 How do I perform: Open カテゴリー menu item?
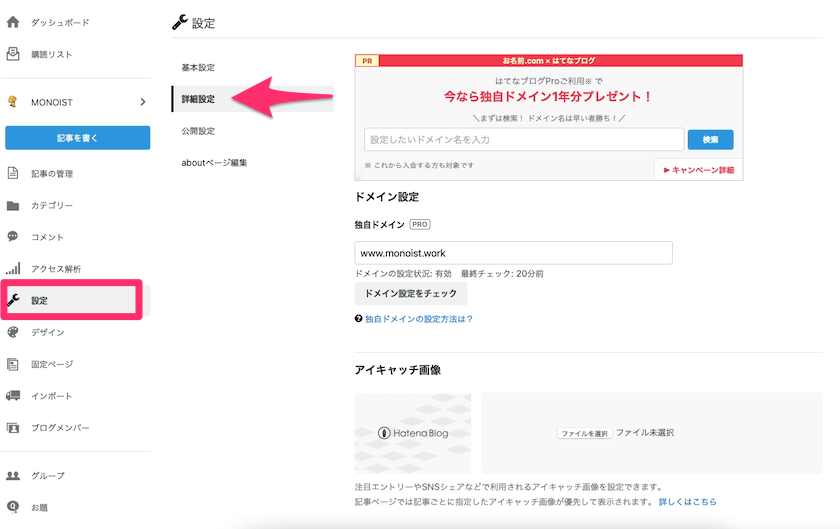pyautogui.click(x=51, y=205)
